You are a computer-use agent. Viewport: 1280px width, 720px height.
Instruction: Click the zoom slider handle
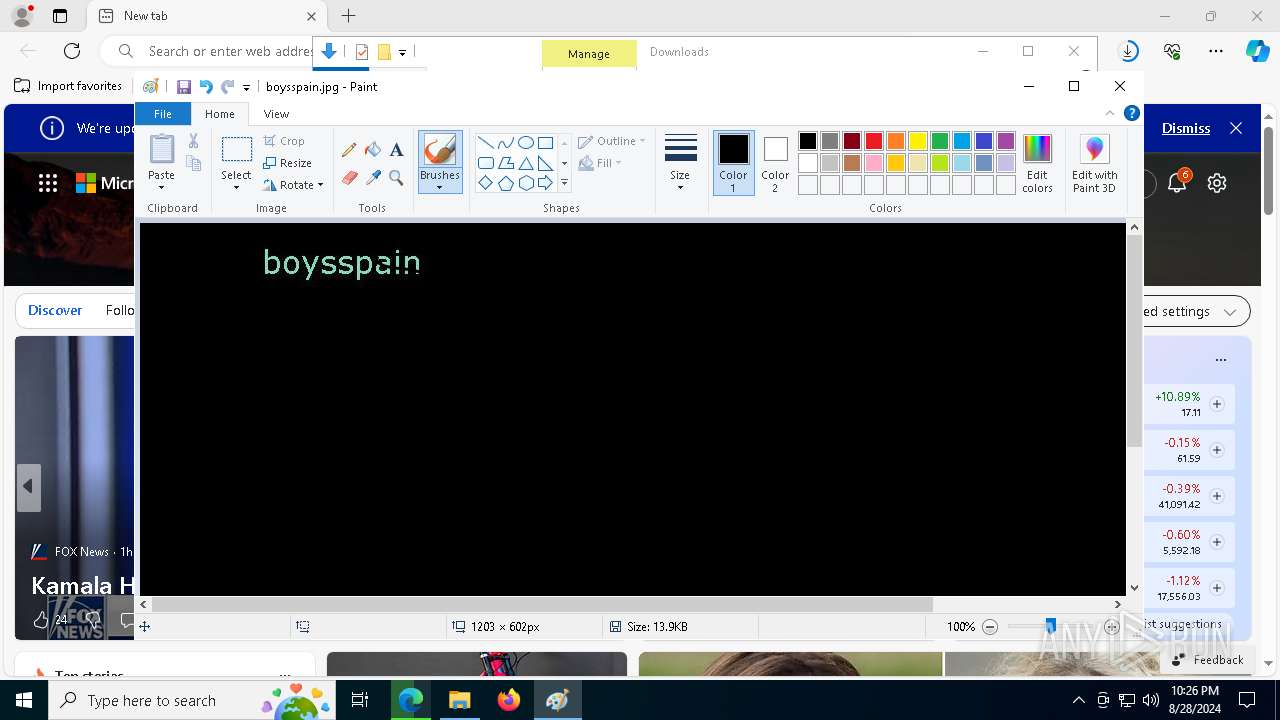1050,626
